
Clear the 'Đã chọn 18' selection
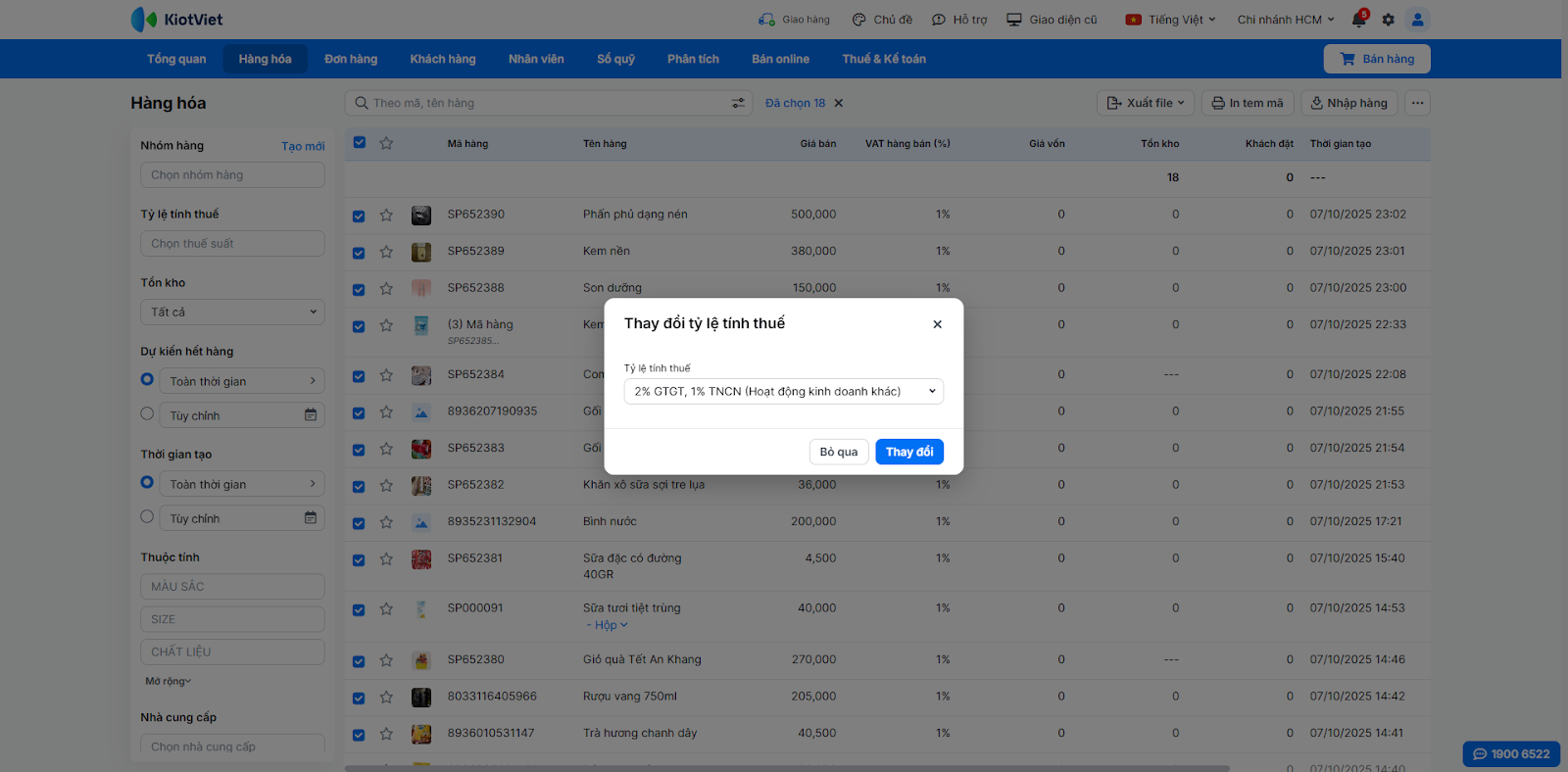839,103
